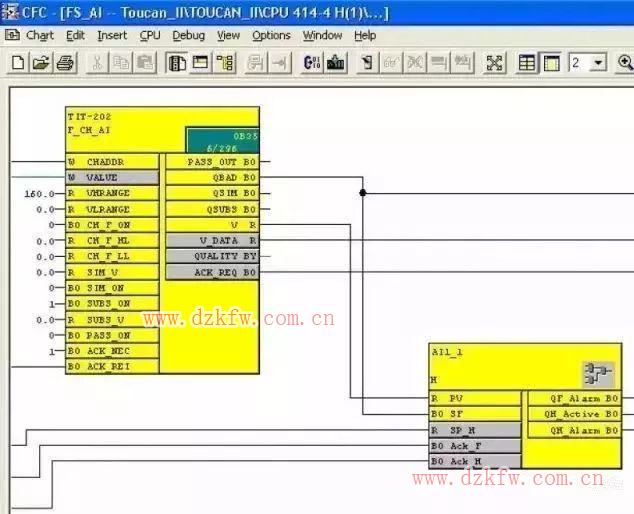Select the QUALITY output pin
Image resolution: width=634 pixels, height=514 pixels.
point(212,256)
